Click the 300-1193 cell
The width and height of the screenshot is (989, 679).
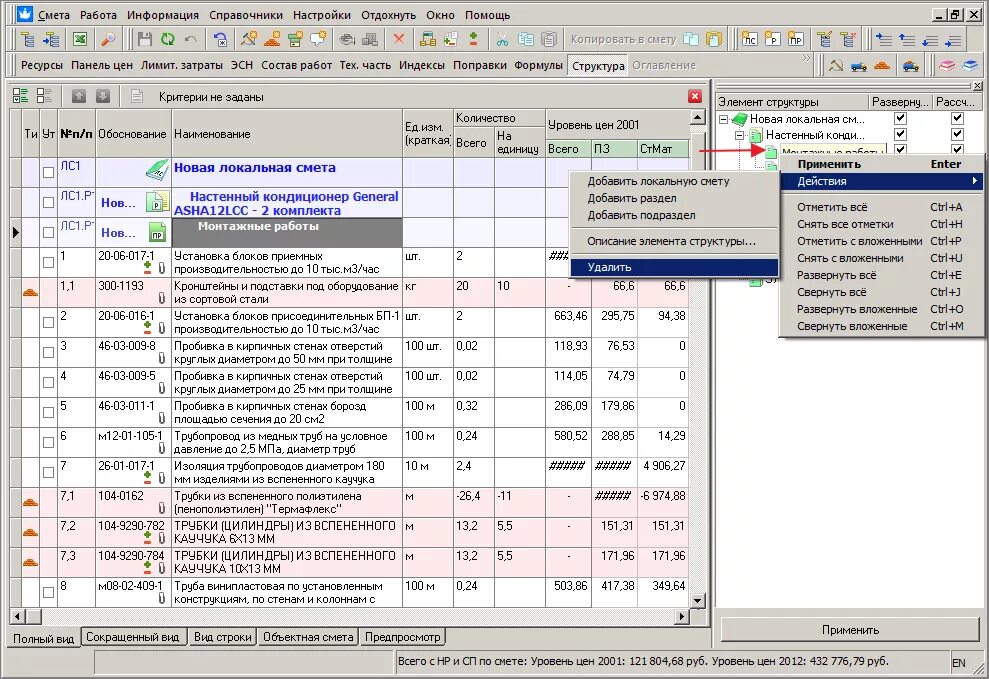(x=133, y=293)
